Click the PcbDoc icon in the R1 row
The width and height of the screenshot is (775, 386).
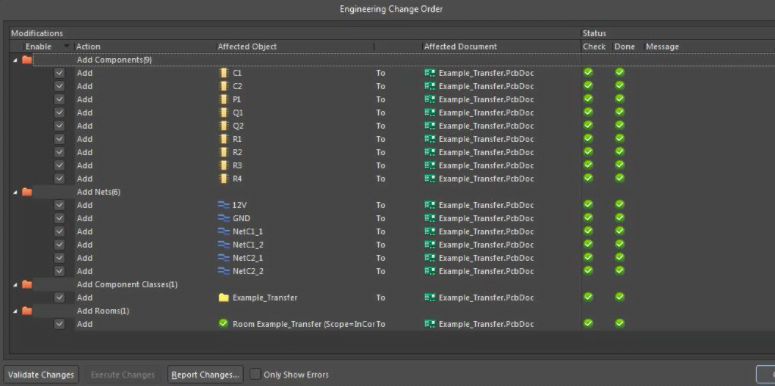(430, 139)
